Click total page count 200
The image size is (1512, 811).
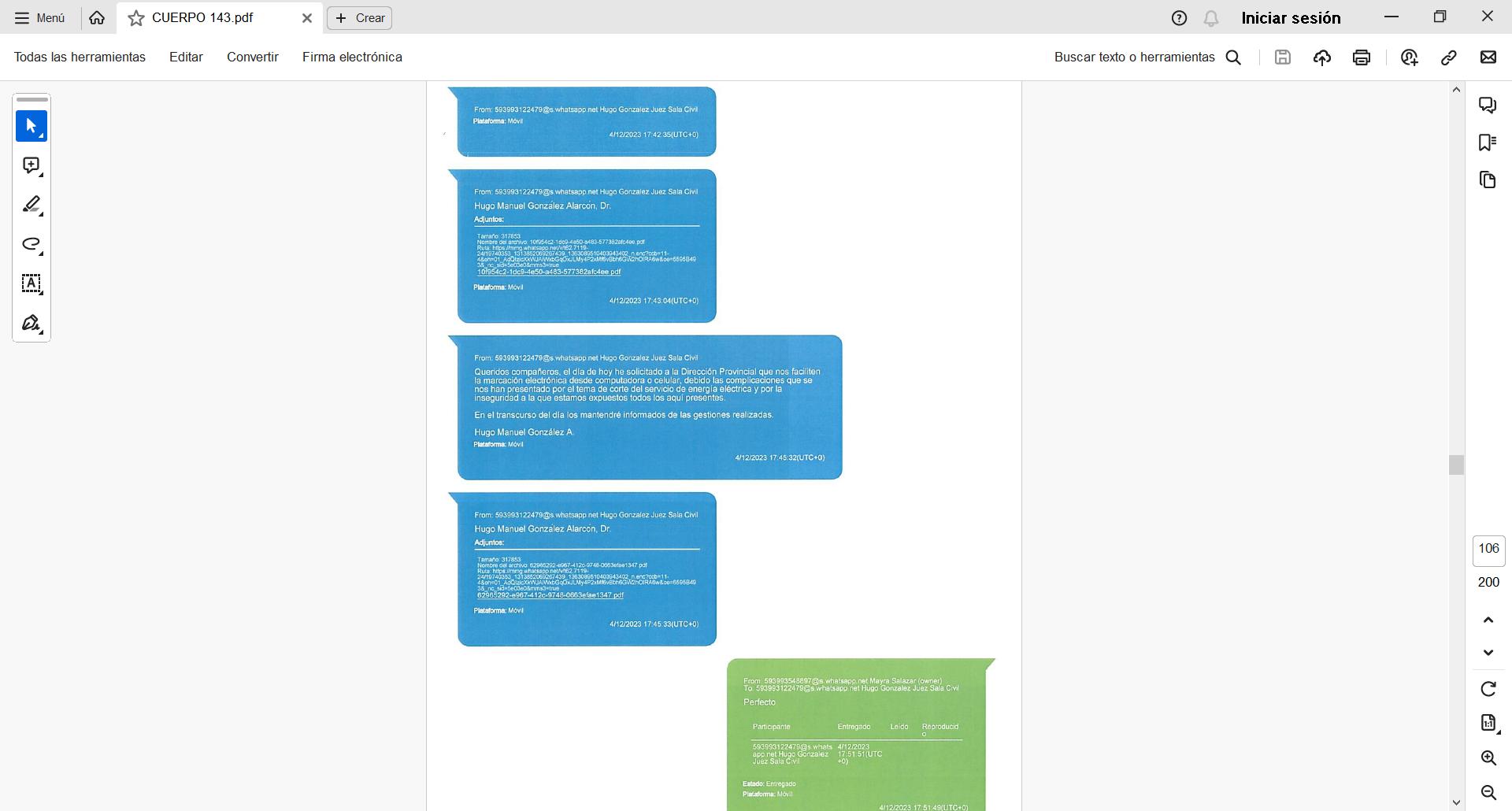pos(1488,582)
